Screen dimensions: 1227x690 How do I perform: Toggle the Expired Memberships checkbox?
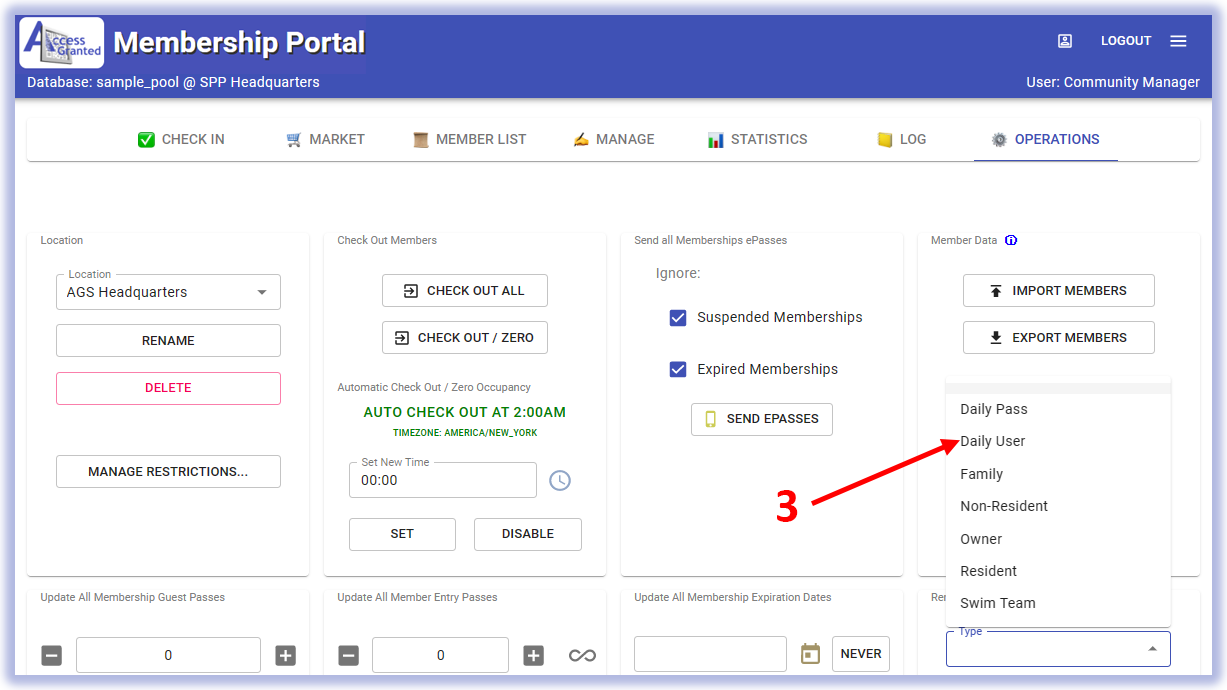(x=678, y=369)
